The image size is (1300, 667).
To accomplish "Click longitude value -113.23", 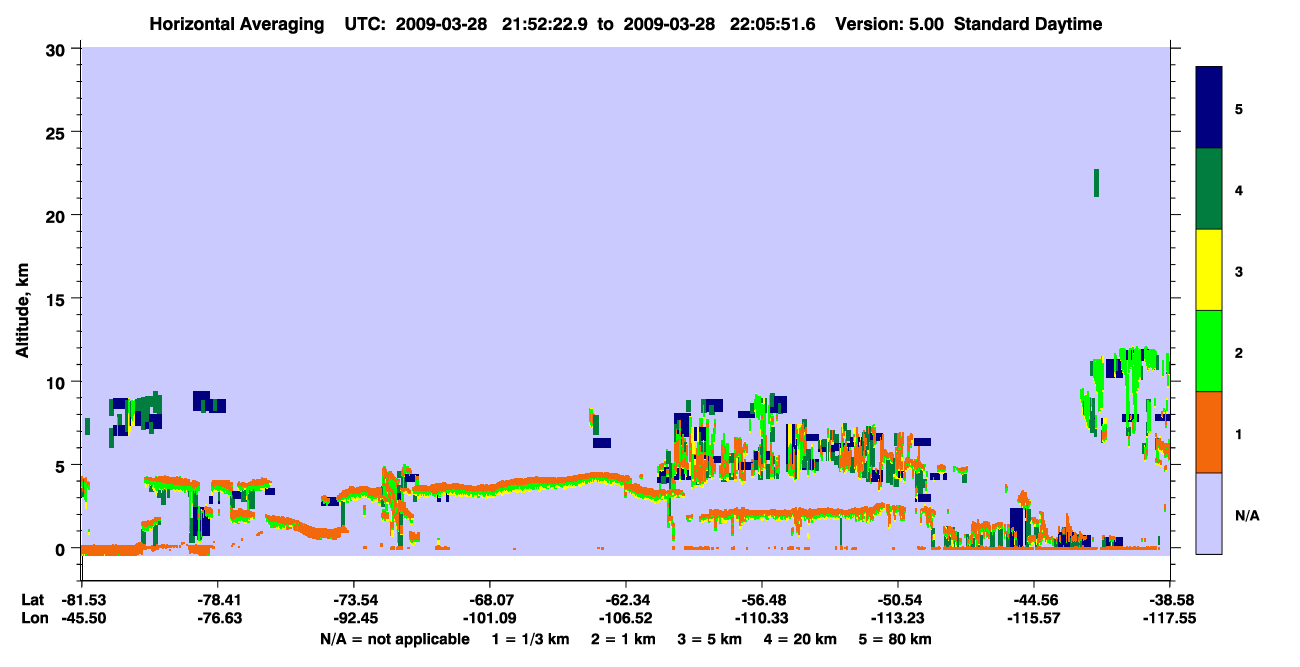I will point(898,618).
